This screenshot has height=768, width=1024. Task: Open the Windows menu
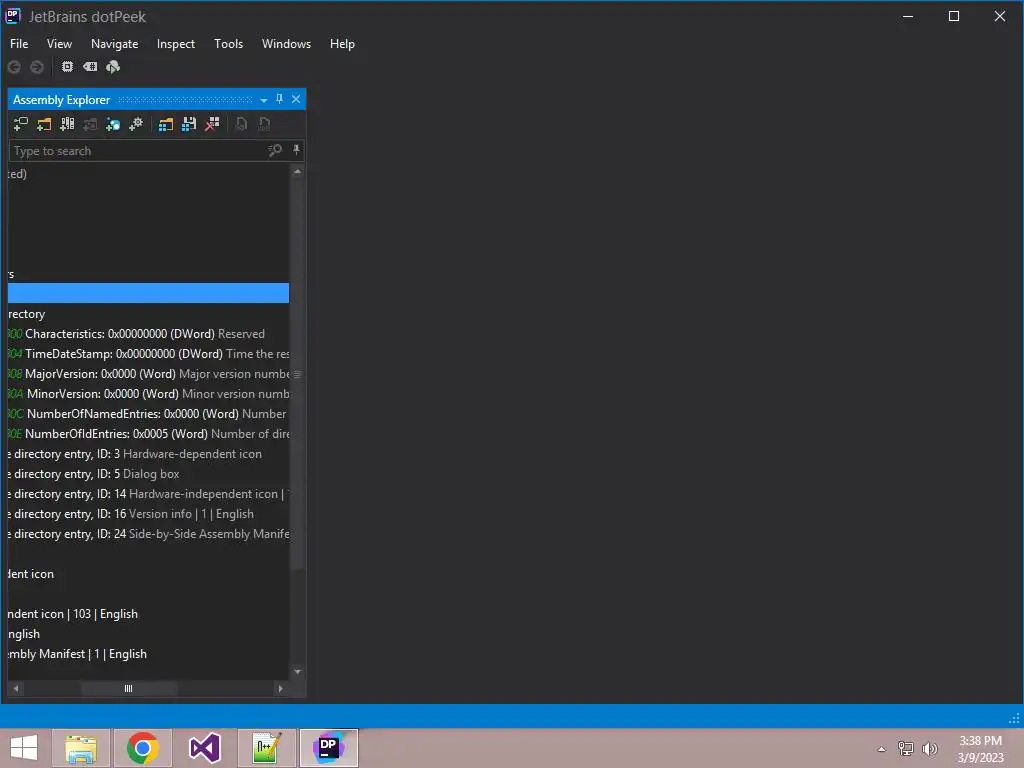286,44
